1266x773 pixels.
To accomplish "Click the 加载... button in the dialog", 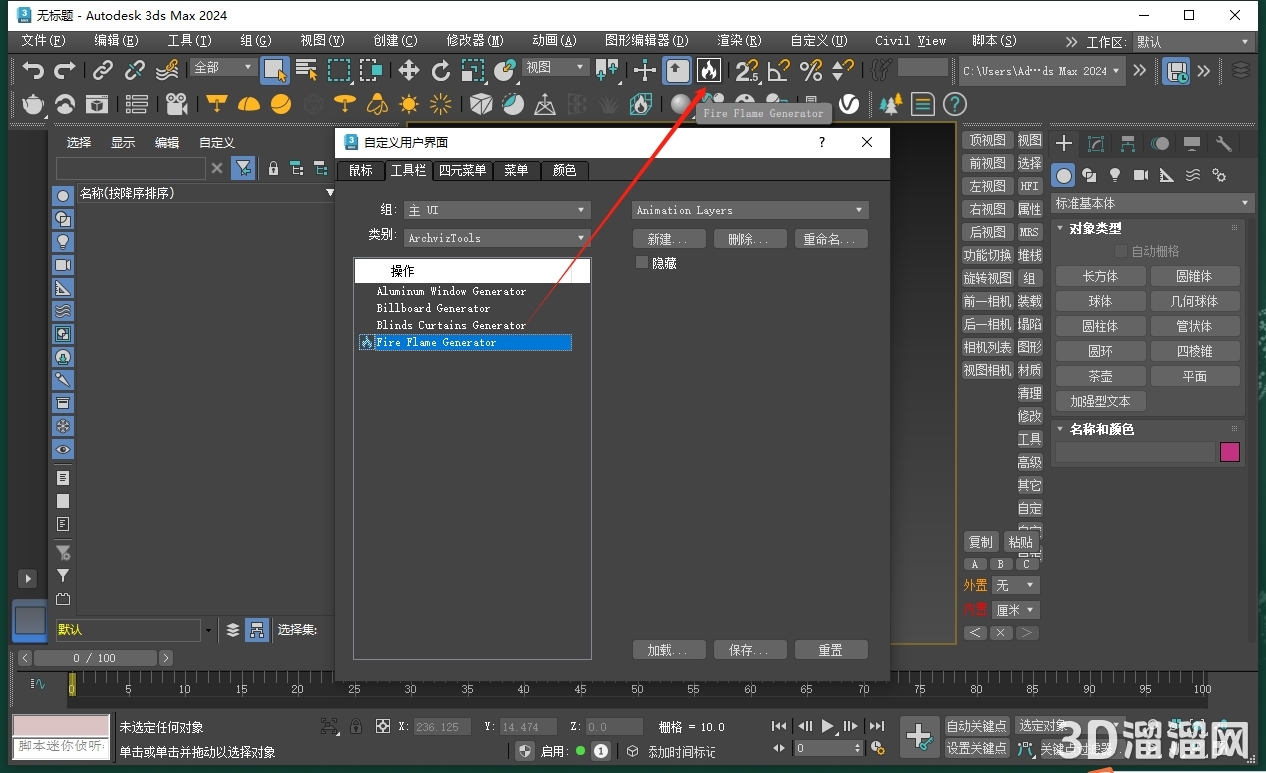I will click(669, 650).
